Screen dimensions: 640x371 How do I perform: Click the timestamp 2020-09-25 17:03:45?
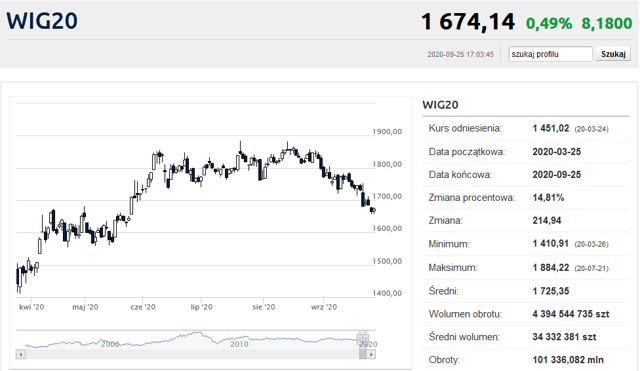pyautogui.click(x=460, y=54)
